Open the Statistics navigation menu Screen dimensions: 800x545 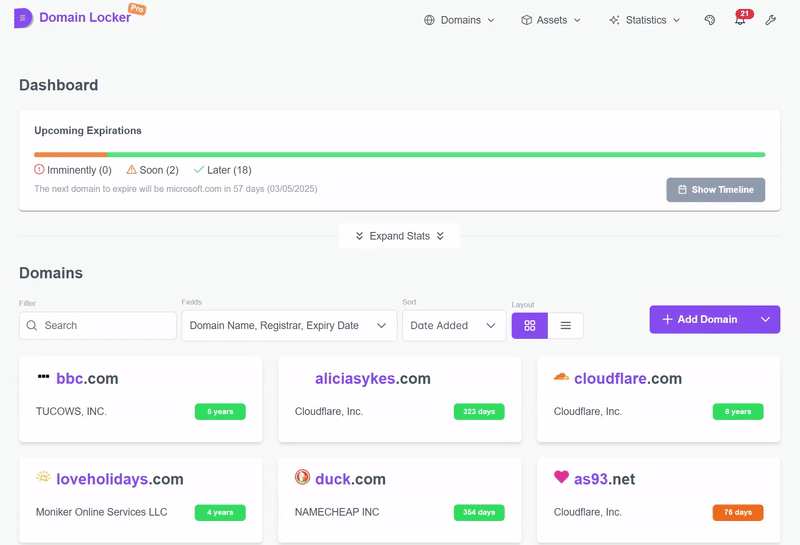(644, 20)
